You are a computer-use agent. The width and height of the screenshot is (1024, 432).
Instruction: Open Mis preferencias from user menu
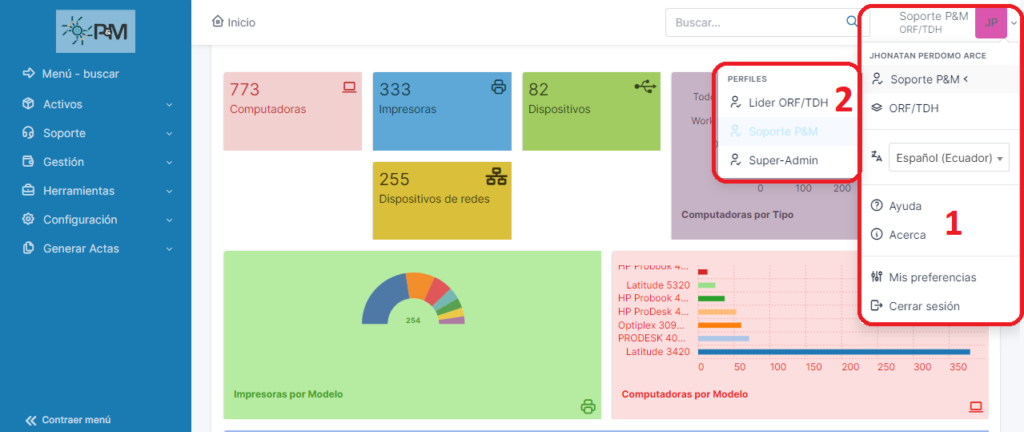click(931, 277)
